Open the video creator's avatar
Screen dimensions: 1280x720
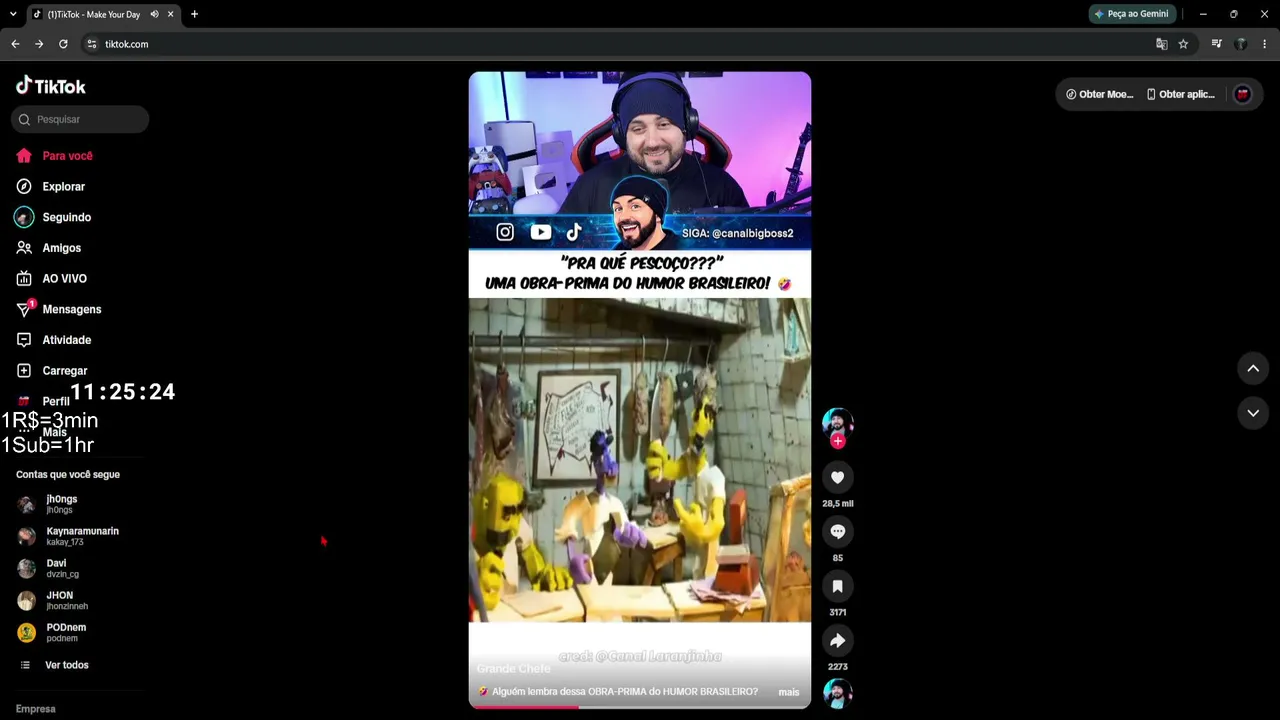point(838,423)
